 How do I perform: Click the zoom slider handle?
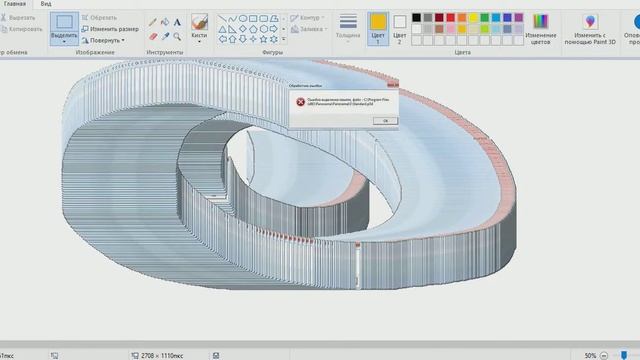pos(624,355)
